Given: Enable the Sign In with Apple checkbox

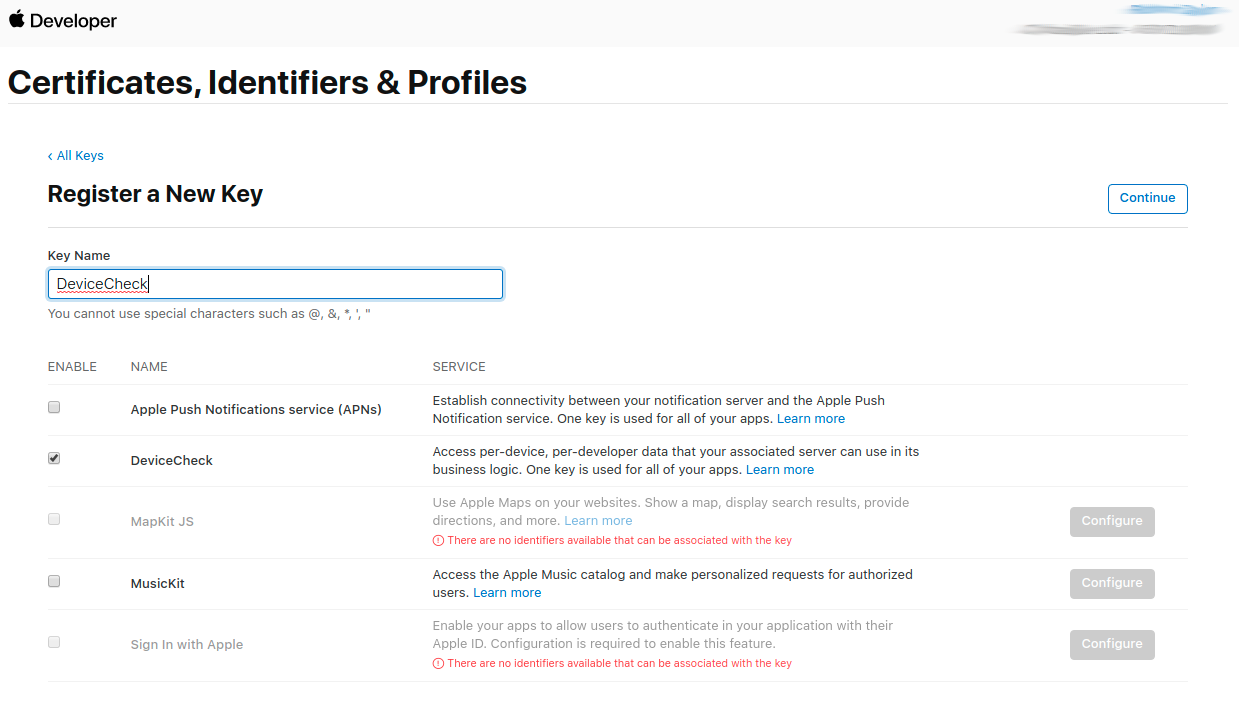Looking at the screenshot, I should tap(53, 641).
